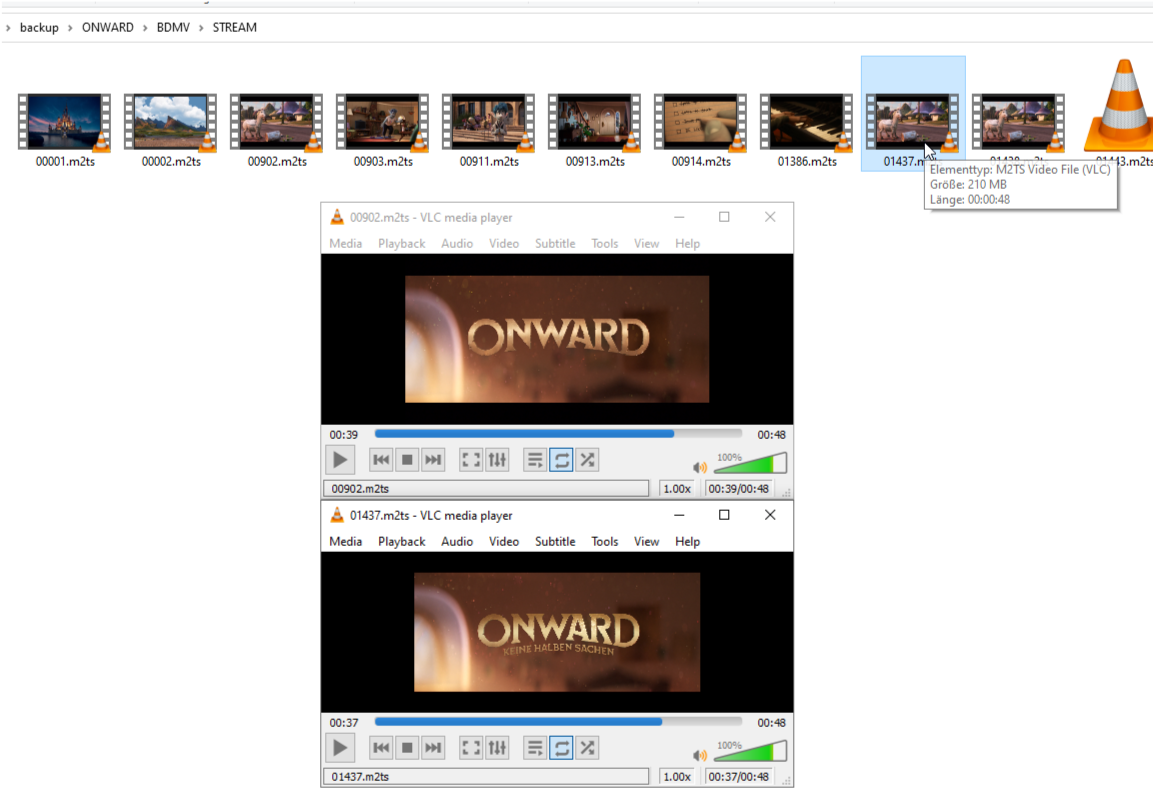
Task: Open extended settings in 01437.m2ts player
Action: tap(497, 749)
